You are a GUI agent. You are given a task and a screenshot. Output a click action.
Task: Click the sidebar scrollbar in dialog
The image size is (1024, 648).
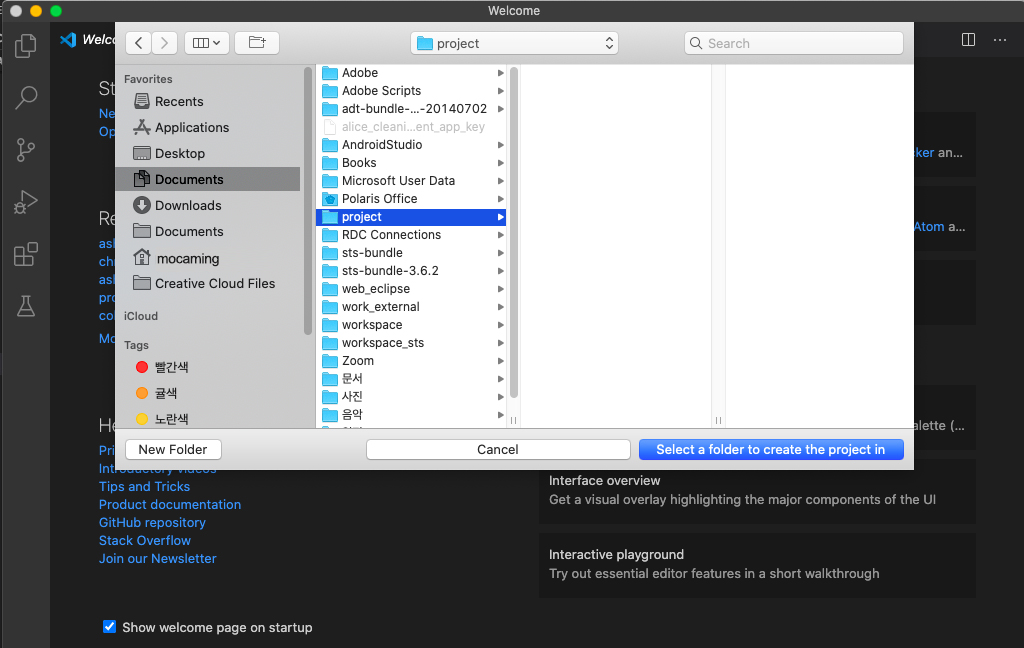(308, 201)
